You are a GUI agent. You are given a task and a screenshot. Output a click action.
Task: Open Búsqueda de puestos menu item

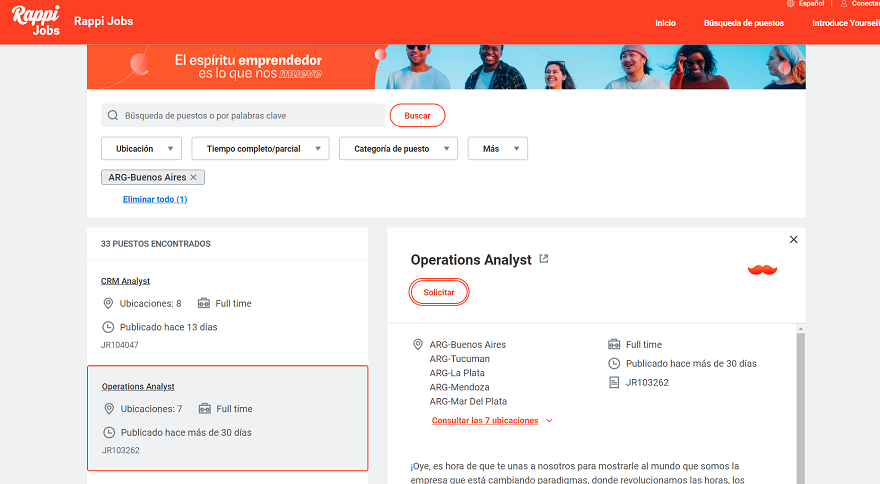744,23
